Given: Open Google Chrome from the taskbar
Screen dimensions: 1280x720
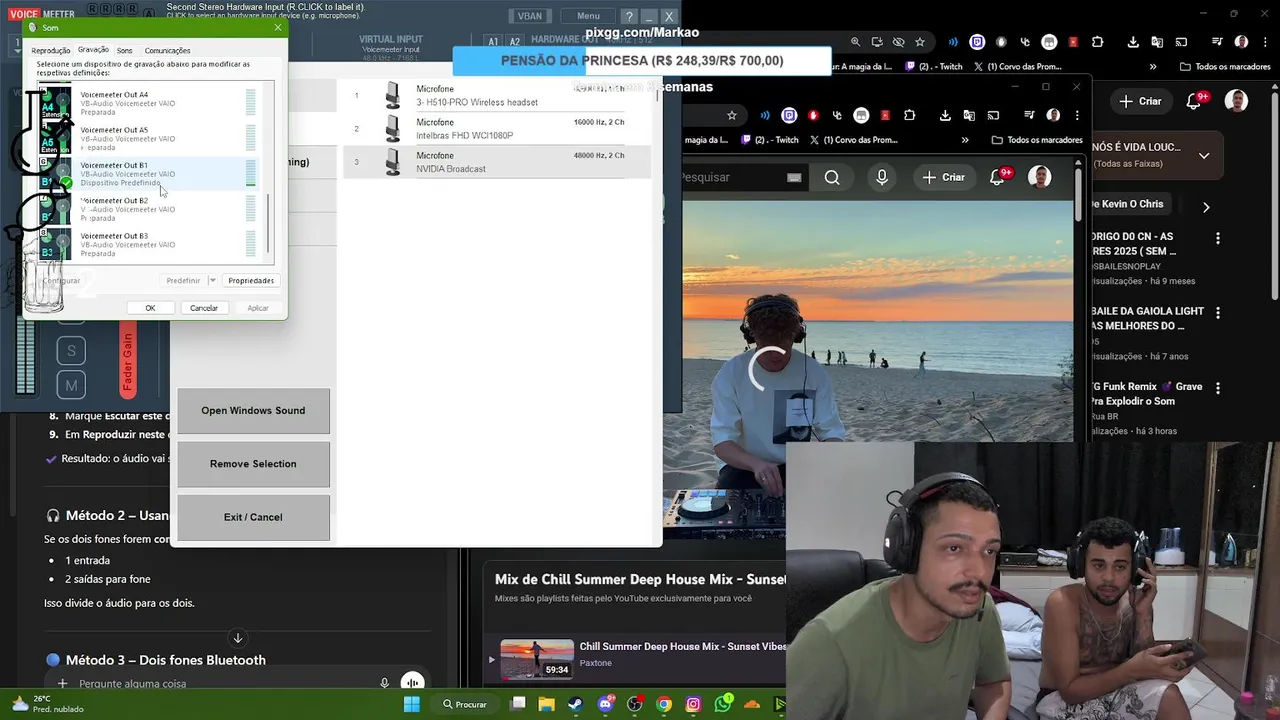Looking at the screenshot, I should 664,704.
